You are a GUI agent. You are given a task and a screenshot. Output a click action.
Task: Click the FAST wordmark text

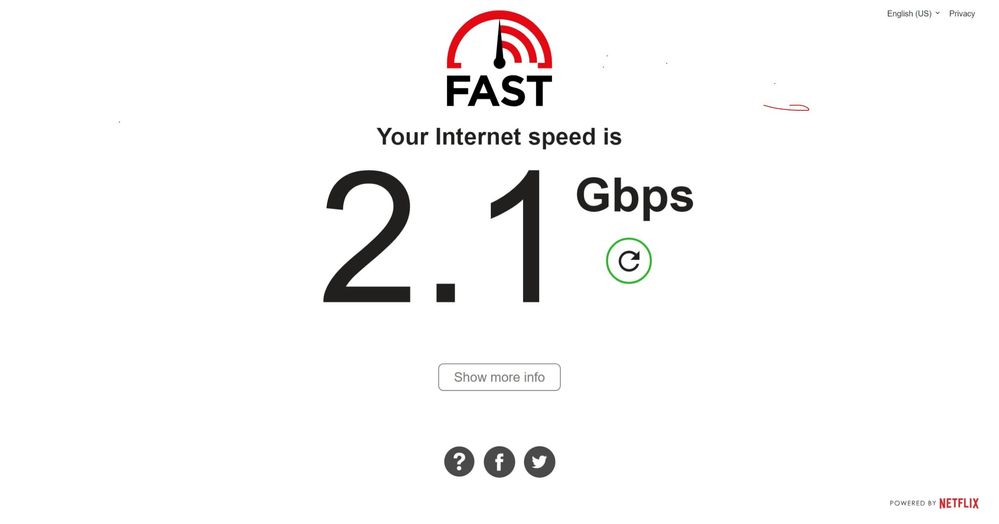(x=499, y=91)
